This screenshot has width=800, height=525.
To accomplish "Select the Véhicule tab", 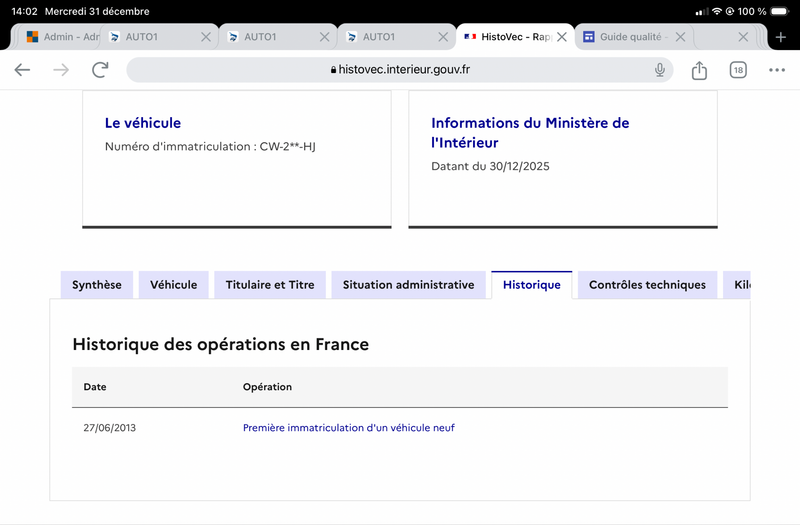I will click(x=174, y=285).
